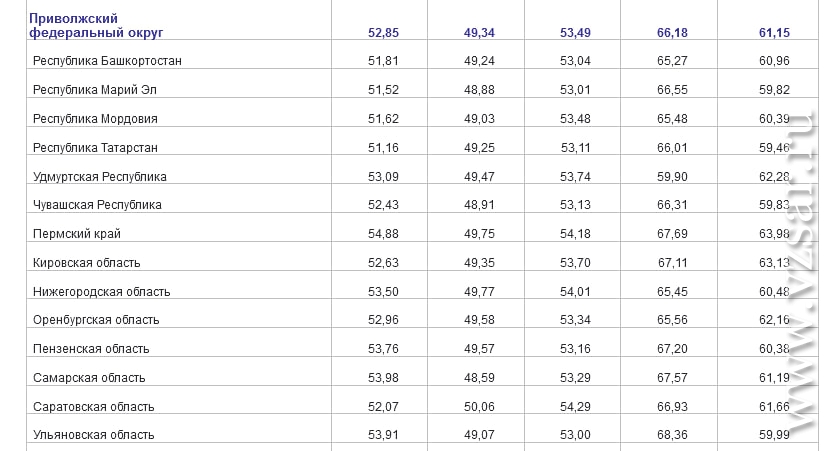Click the Республика Мордовия row name
Screen dimensions: 830x451
pyautogui.click(x=95, y=119)
